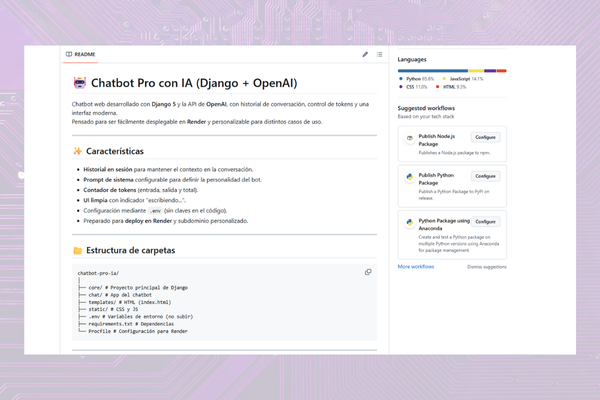Click the blue Python segment of language bar
Viewport: 600px width, 400px height.
click(x=433, y=71)
